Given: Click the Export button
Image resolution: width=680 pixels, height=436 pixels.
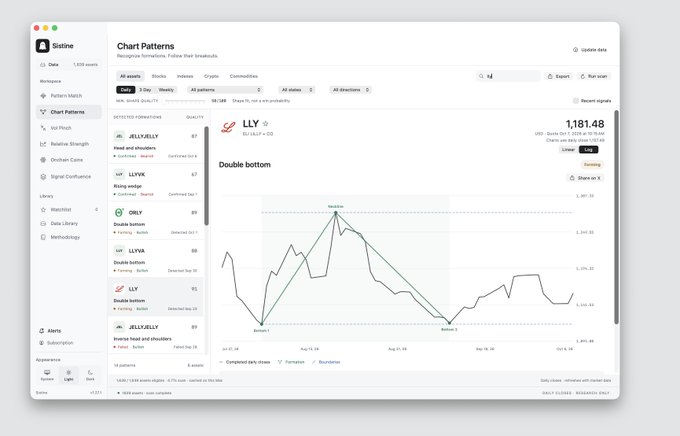Looking at the screenshot, I should tap(559, 76).
